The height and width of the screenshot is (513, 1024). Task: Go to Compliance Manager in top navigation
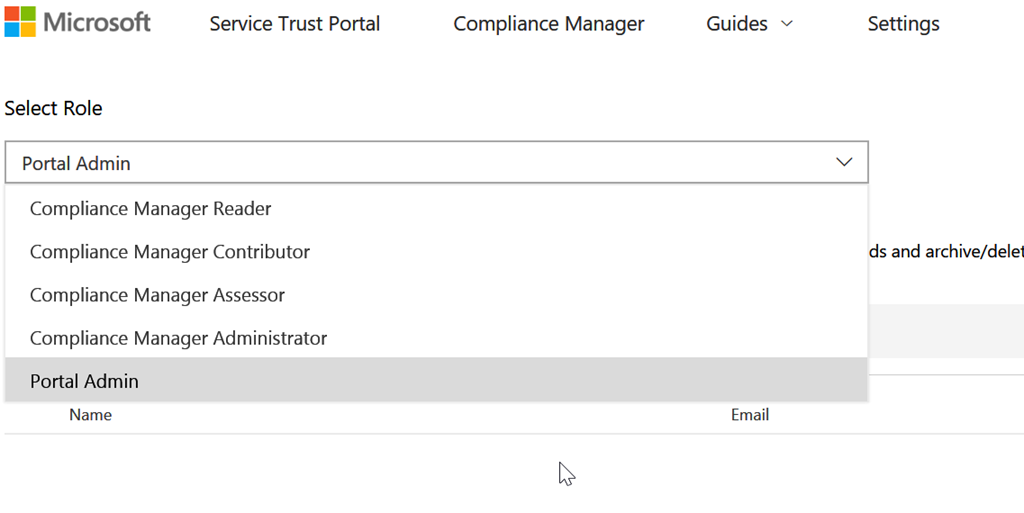[x=548, y=24]
